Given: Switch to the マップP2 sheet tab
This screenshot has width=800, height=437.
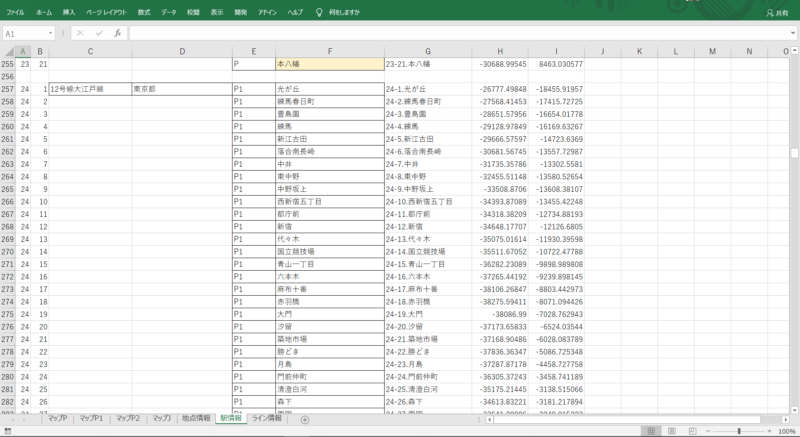Looking at the screenshot, I should point(128,419).
